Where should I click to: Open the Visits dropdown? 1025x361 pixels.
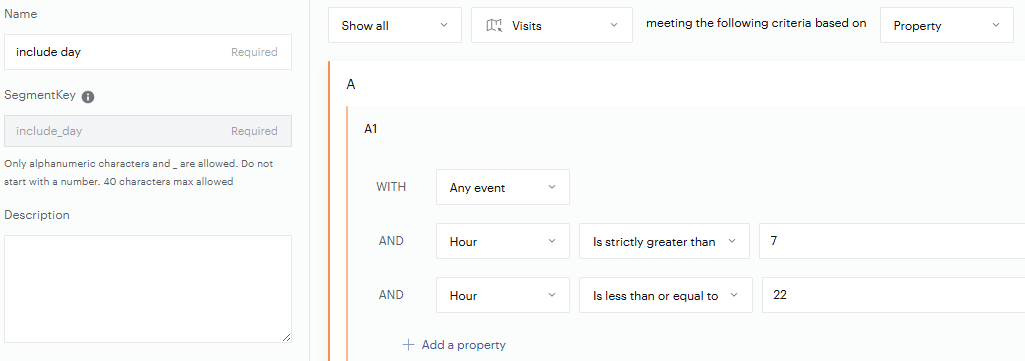coord(552,26)
